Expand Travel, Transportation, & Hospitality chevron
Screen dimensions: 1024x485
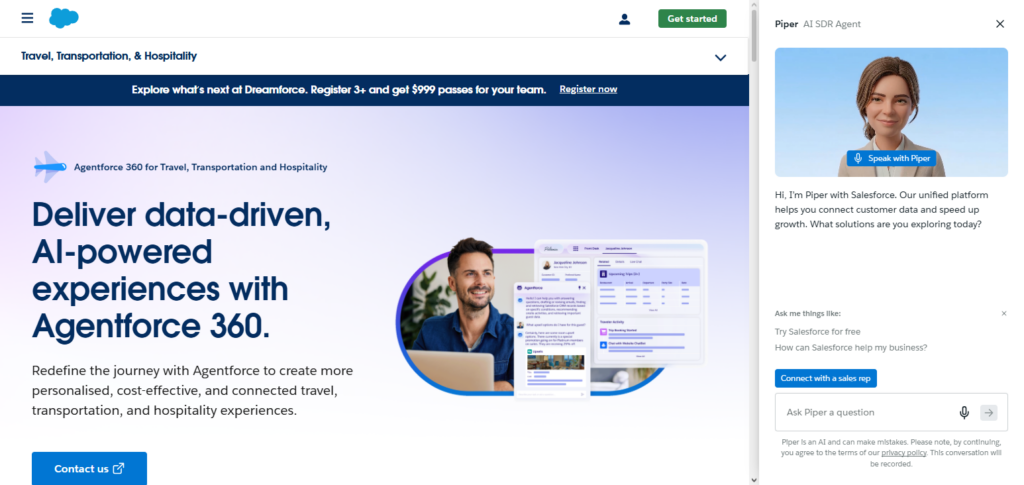coord(720,57)
